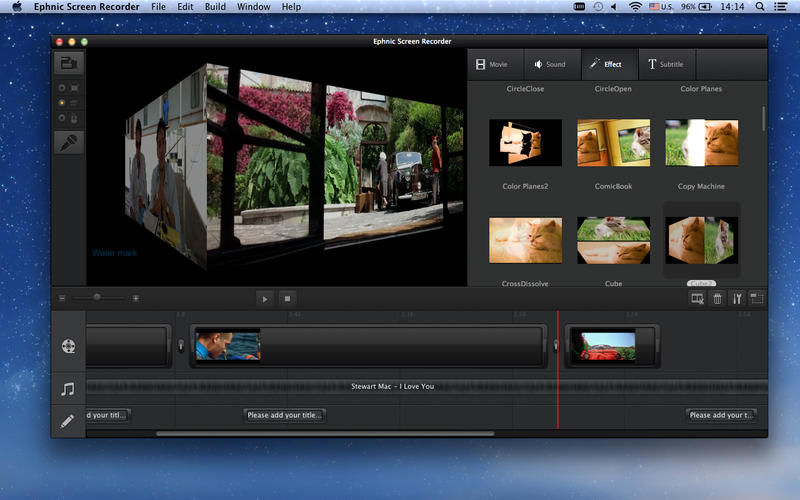Select the leftmost partially visible title block
This screenshot has height=500, width=800.
coord(108,415)
